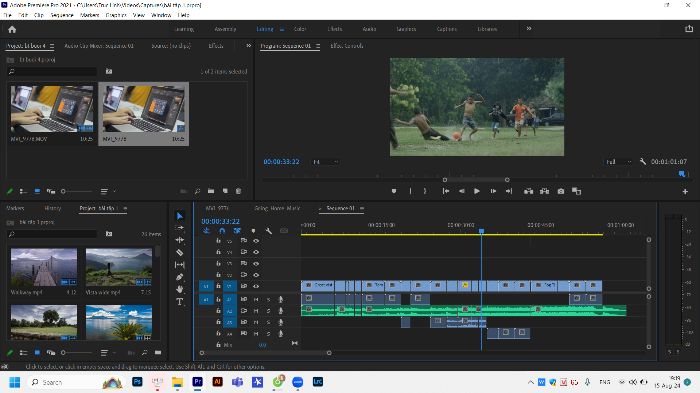Select the Selection arrow tool
This screenshot has width=700, height=393.
pyautogui.click(x=180, y=216)
